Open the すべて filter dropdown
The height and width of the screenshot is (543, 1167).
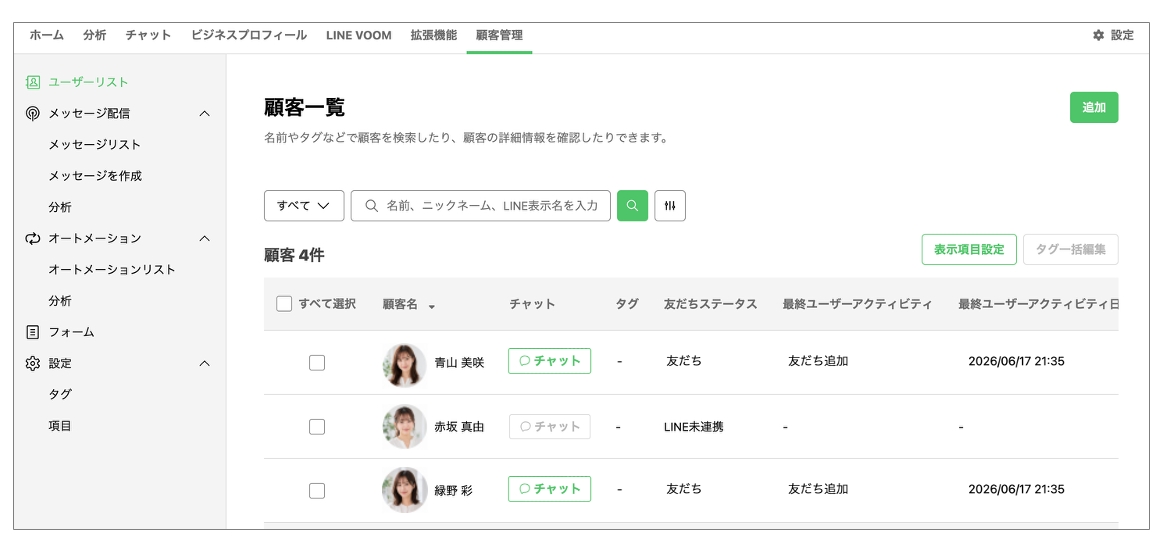pyautogui.click(x=304, y=206)
